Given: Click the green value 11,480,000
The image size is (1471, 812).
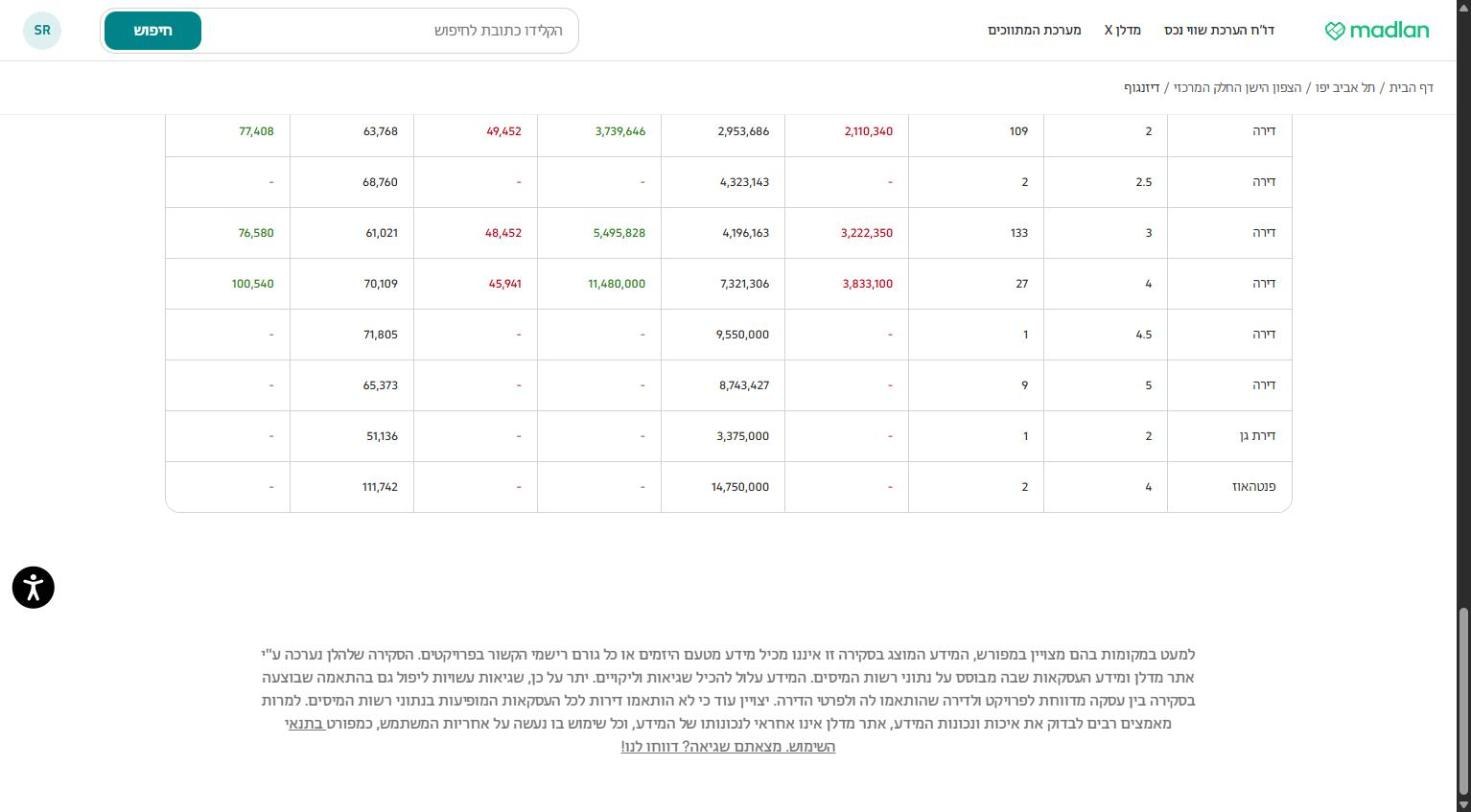Looking at the screenshot, I should point(617,284).
